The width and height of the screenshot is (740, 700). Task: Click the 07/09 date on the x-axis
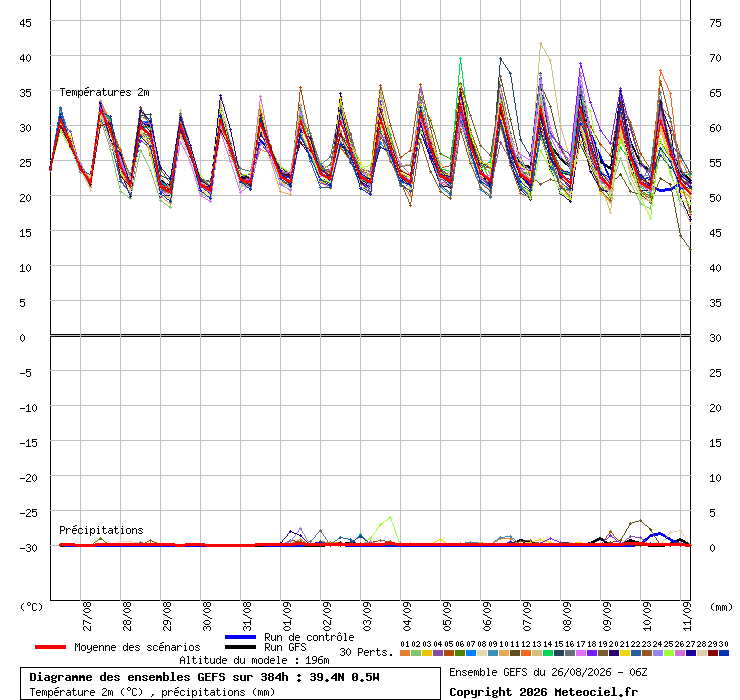tap(527, 616)
